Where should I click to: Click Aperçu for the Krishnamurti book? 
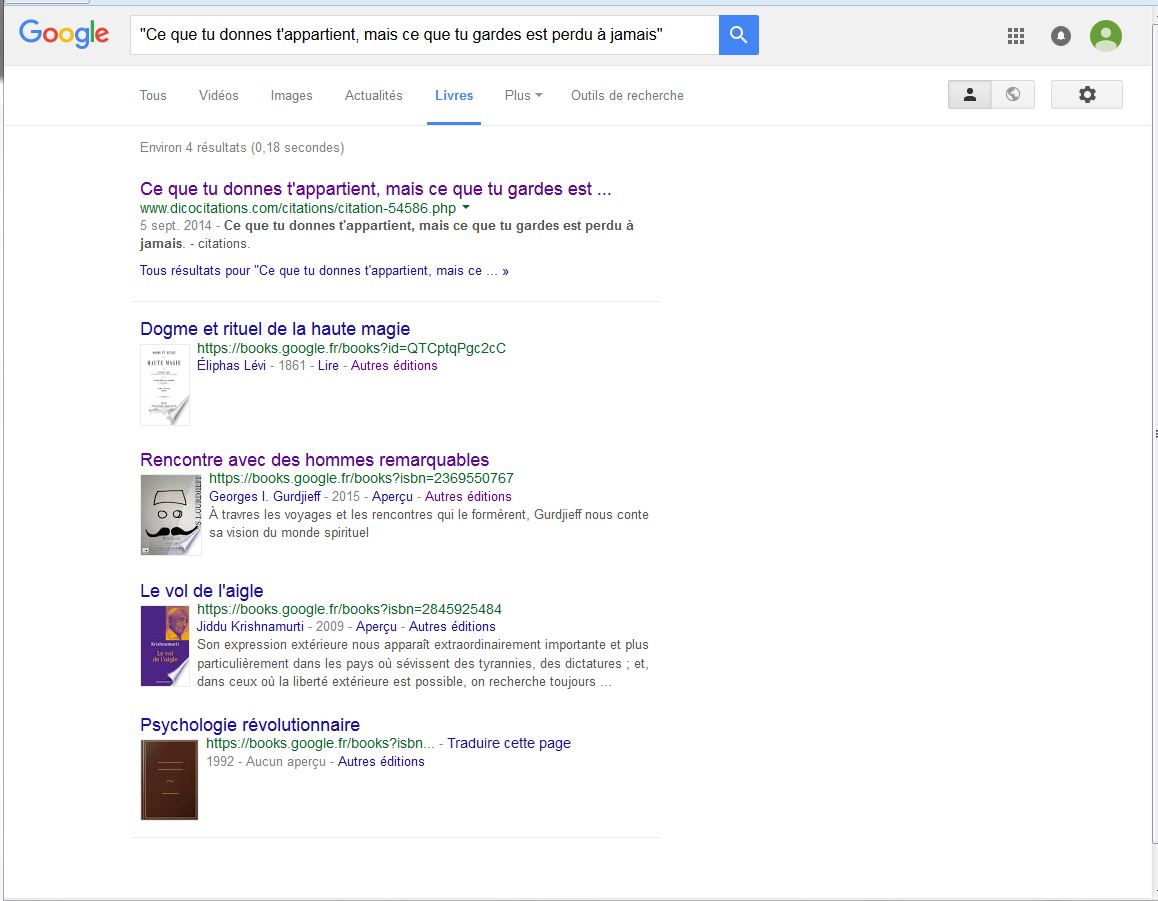coord(376,626)
